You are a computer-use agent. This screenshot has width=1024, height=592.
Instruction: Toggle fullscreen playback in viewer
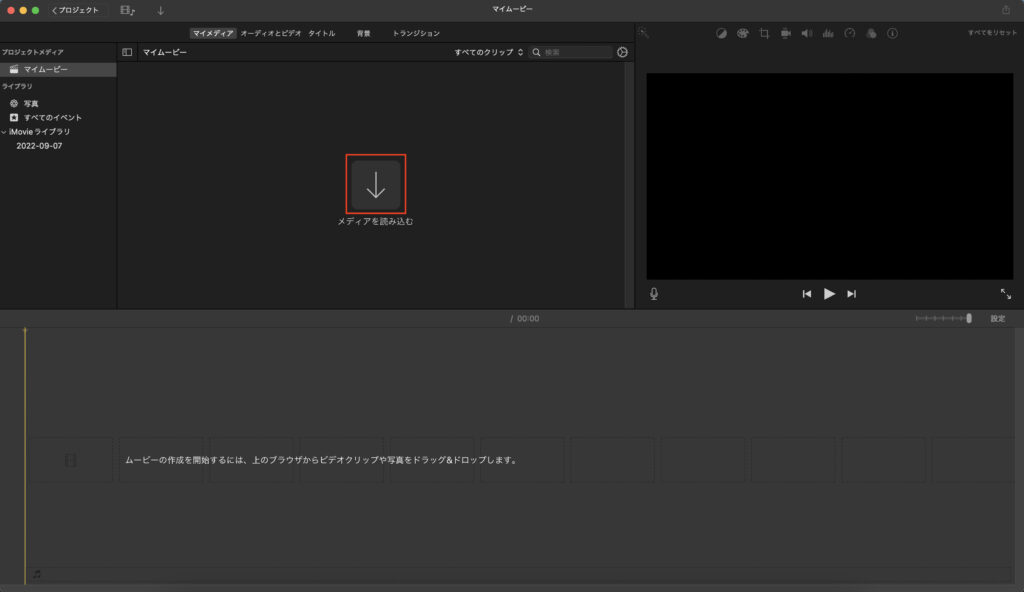[x=1005, y=294]
